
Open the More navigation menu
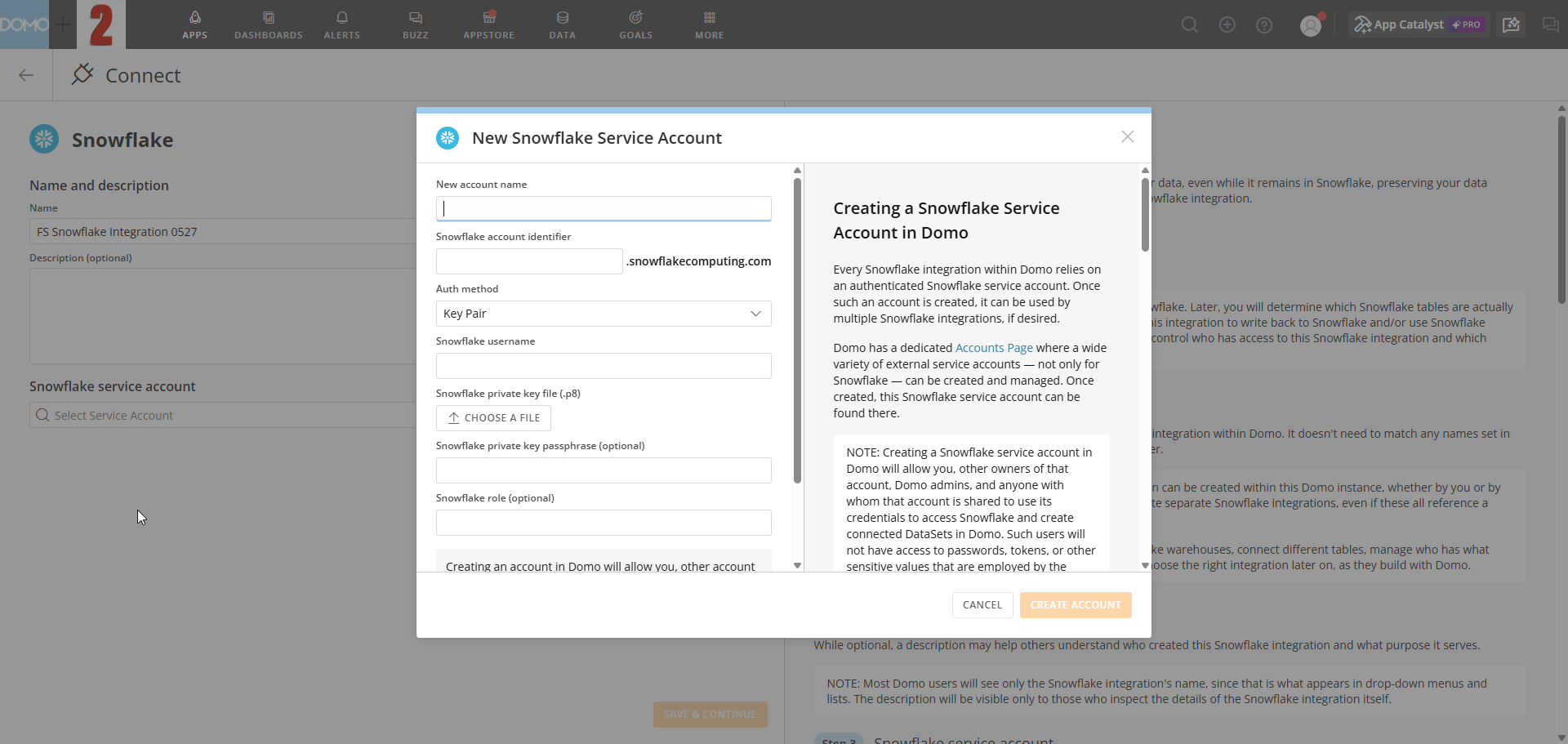point(710,25)
